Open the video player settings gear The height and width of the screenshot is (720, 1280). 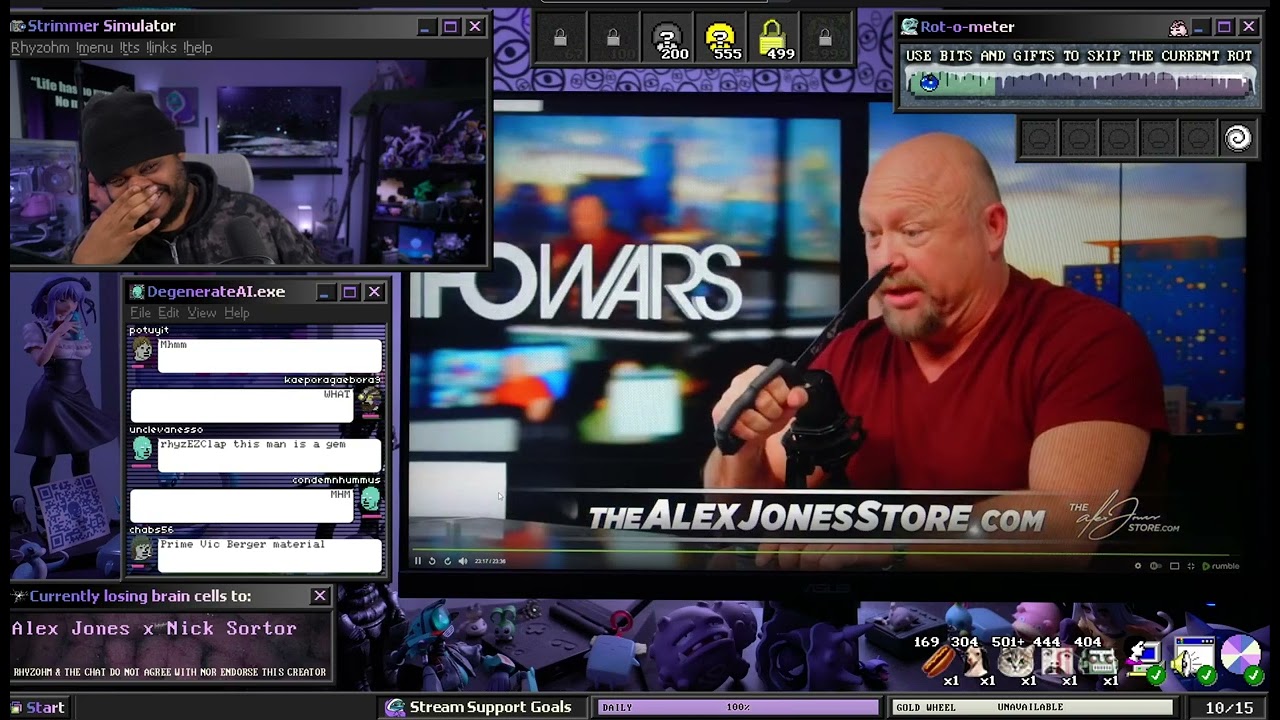click(1138, 566)
